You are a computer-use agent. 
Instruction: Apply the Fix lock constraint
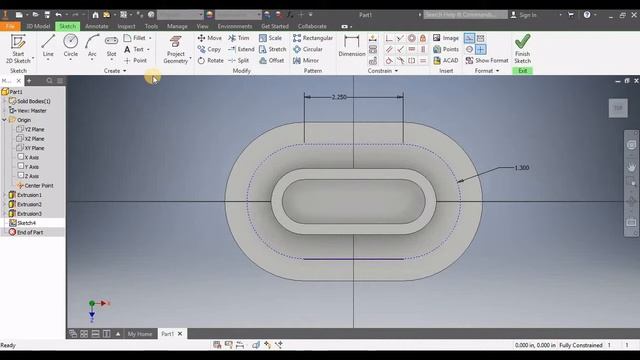point(423,38)
